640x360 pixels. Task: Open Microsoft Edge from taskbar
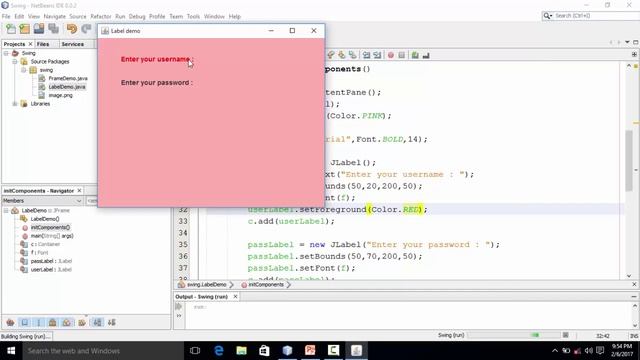219,351
